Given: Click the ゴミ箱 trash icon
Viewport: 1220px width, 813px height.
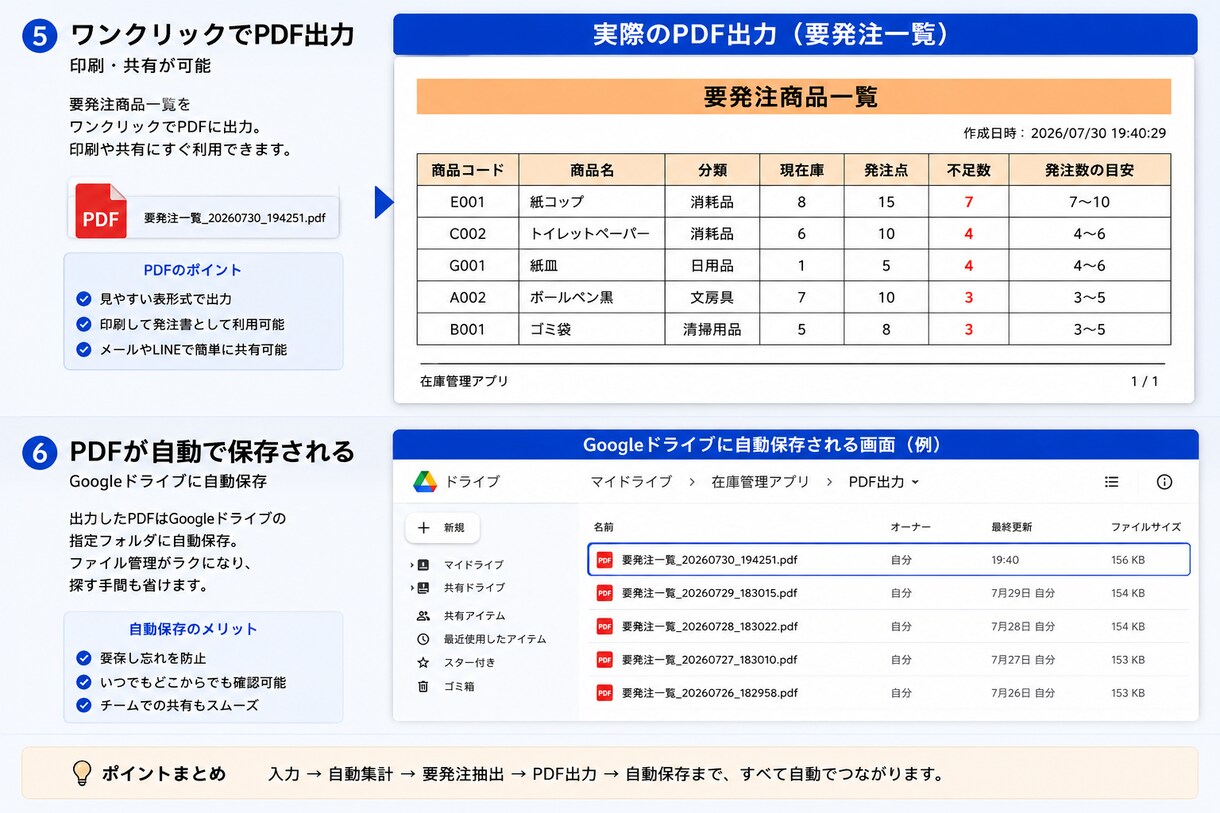Looking at the screenshot, I should tap(423, 686).
